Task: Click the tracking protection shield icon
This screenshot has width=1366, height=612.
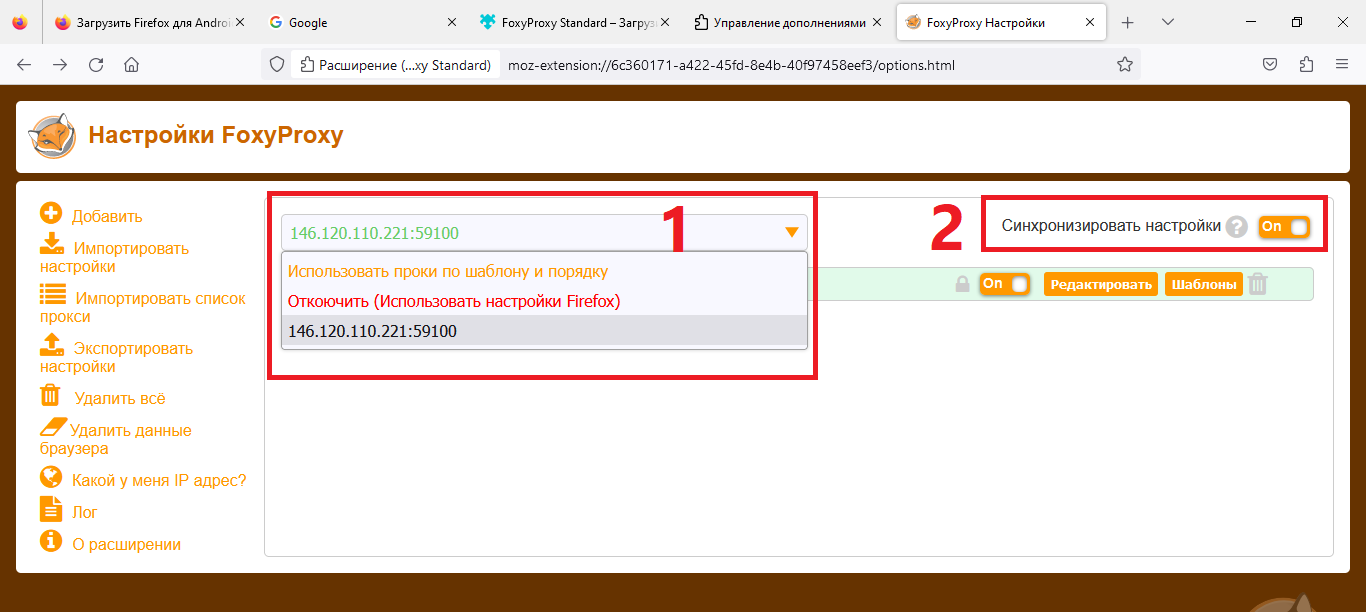Action: point(277,65)
